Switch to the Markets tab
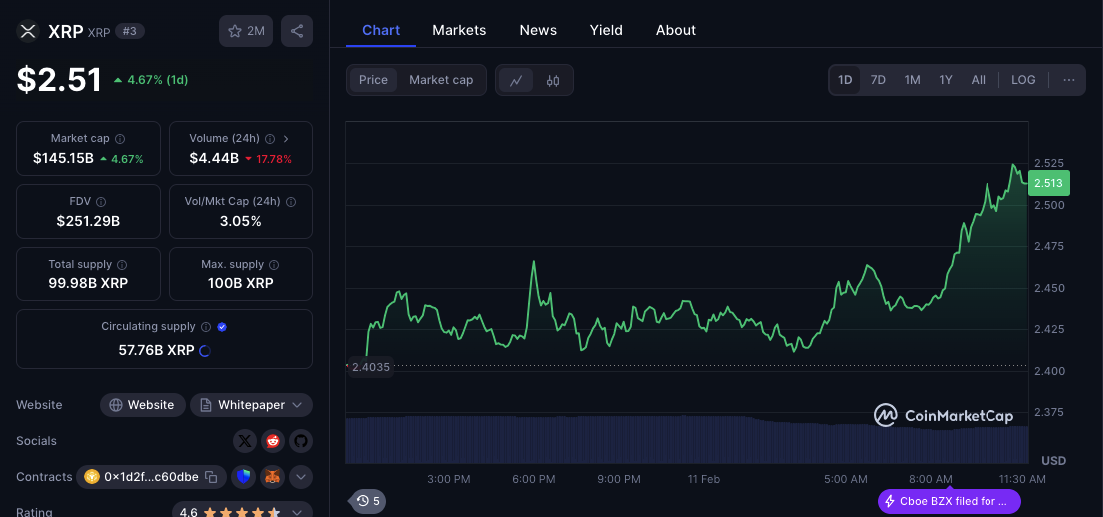Screen dimensions: 1103x517 tap(459, 30)
